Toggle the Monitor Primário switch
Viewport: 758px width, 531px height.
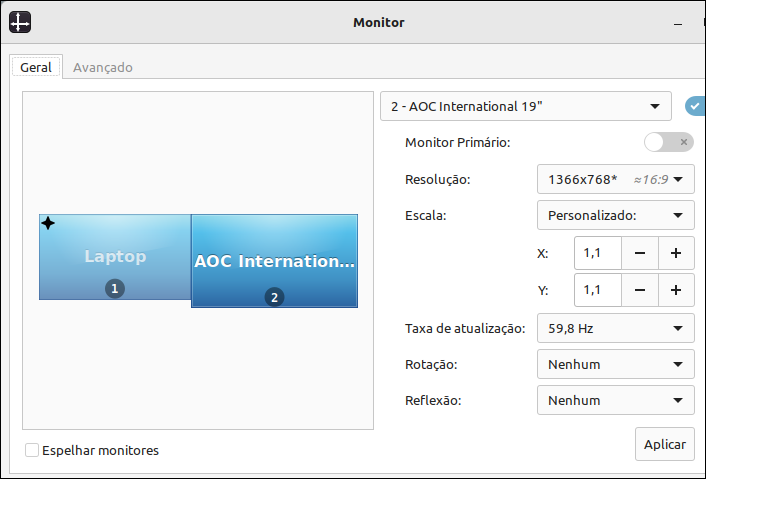point(669,142)
